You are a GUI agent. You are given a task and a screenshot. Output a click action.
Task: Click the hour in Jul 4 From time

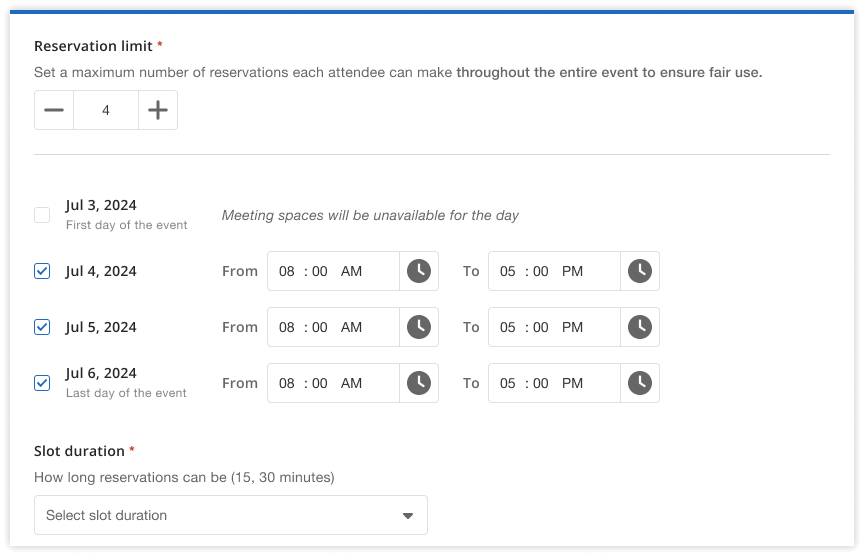[x=287, y=271]
